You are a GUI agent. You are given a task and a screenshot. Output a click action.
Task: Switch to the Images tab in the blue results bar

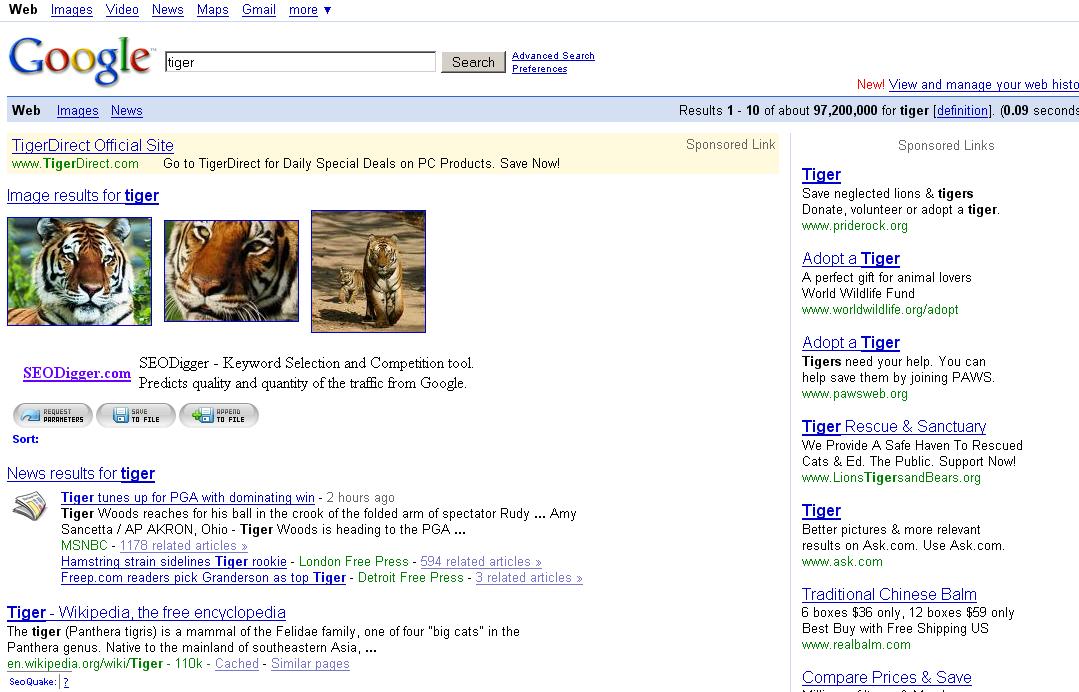pyautogui.click(x=78, y=111)
